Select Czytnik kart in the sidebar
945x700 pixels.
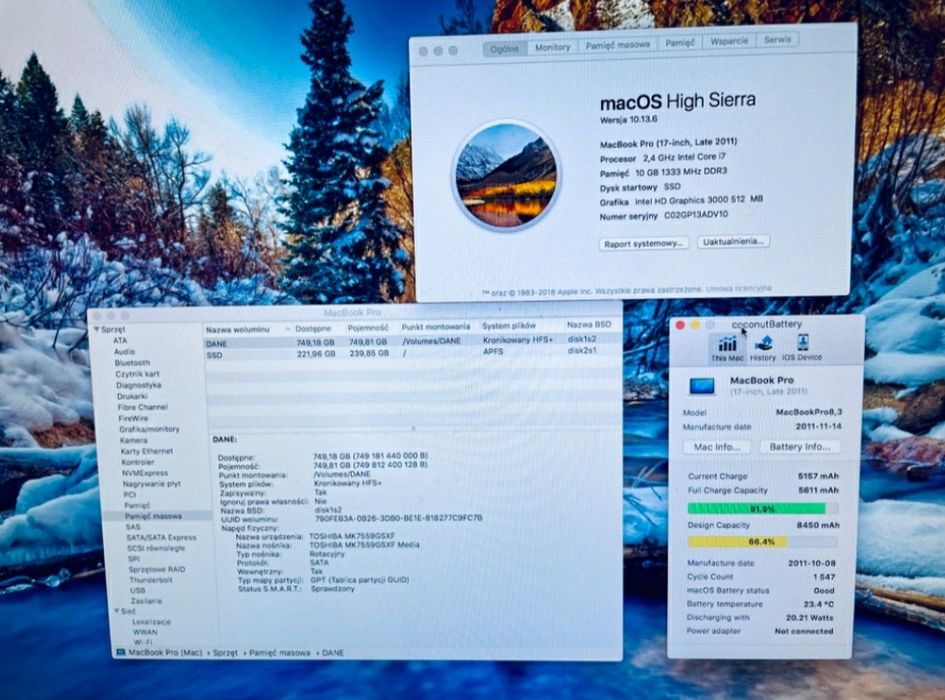coord(137,374)
